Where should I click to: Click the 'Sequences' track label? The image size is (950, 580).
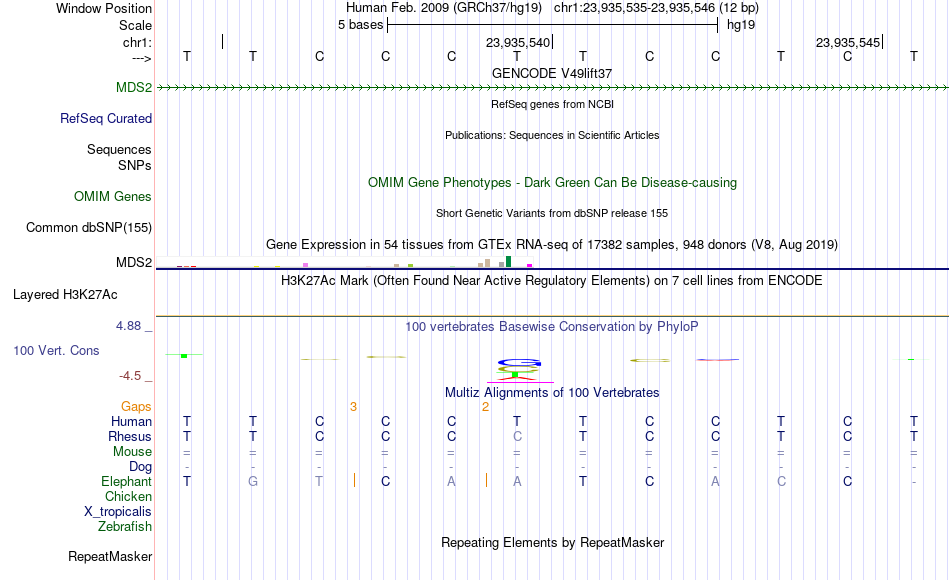(x=119, y=149)
